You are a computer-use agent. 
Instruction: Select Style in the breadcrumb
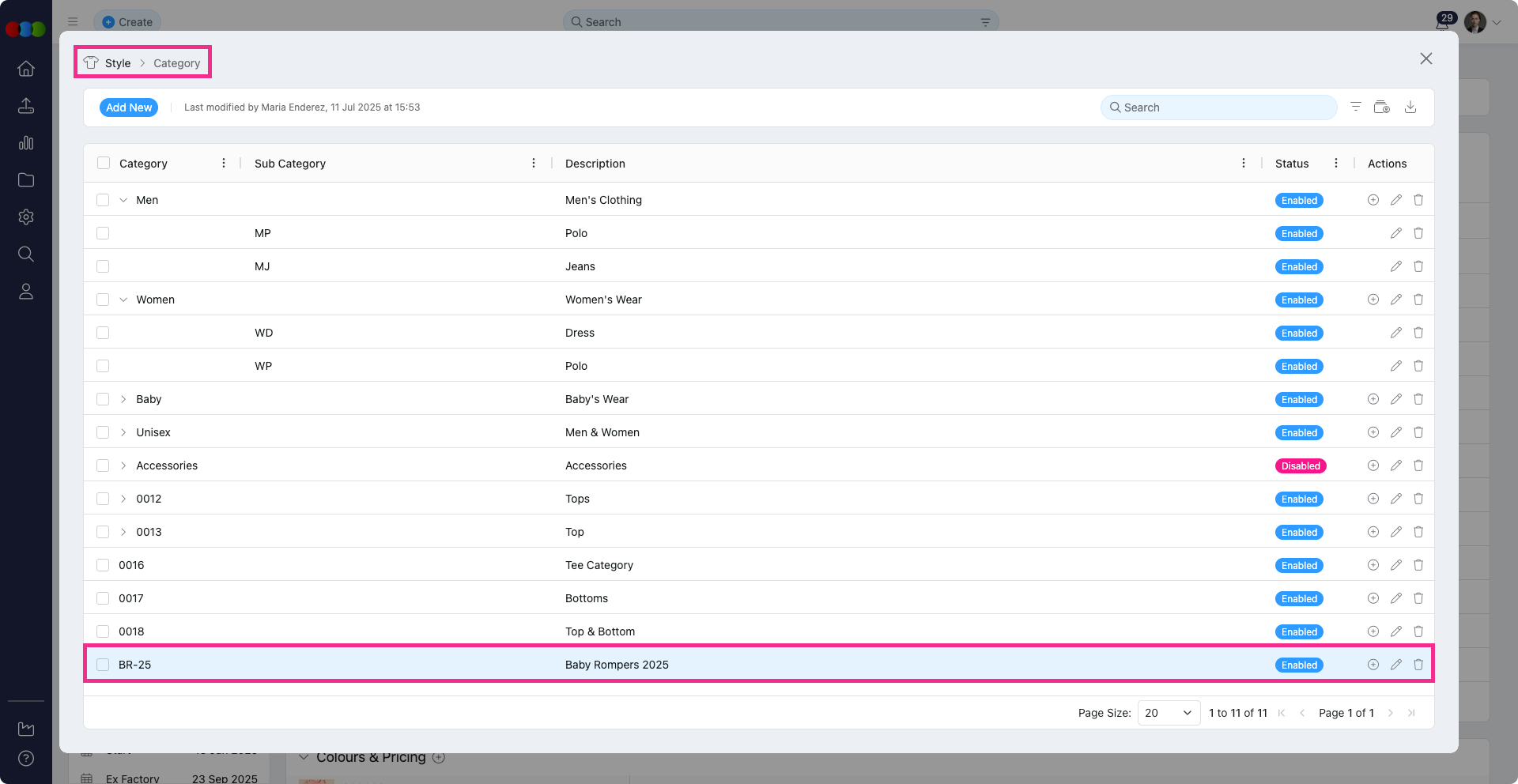point(117,62)
